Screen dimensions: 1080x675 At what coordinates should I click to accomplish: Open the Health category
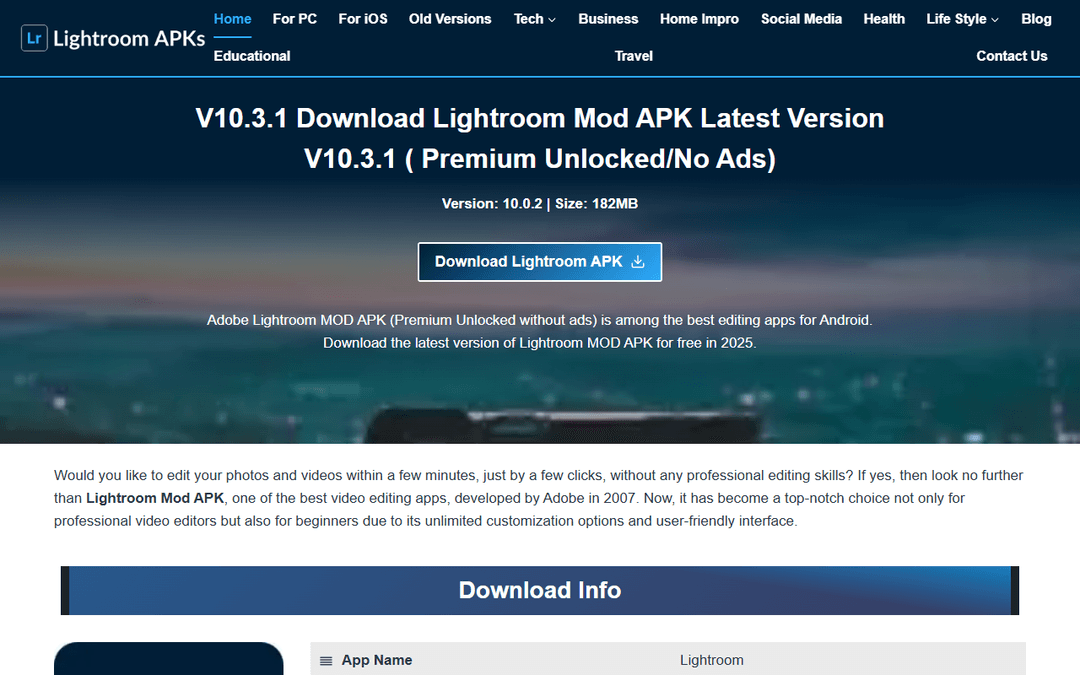coord(884,19)
